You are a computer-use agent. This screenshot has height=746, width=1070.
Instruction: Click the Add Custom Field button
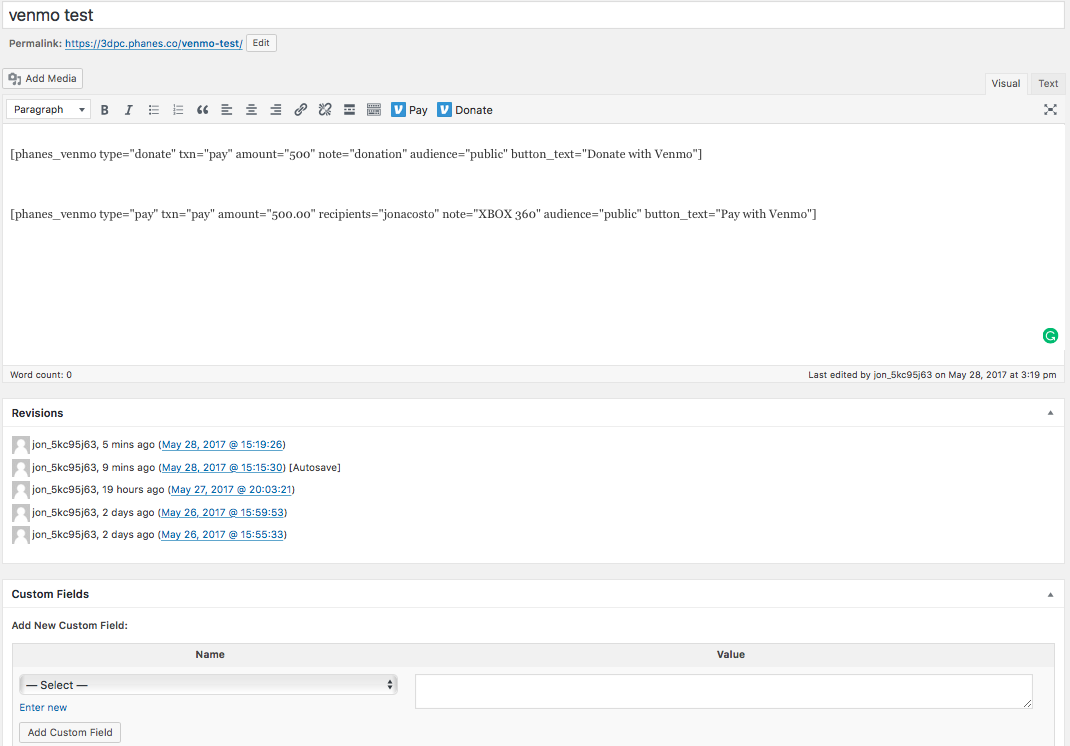(70, 732)
